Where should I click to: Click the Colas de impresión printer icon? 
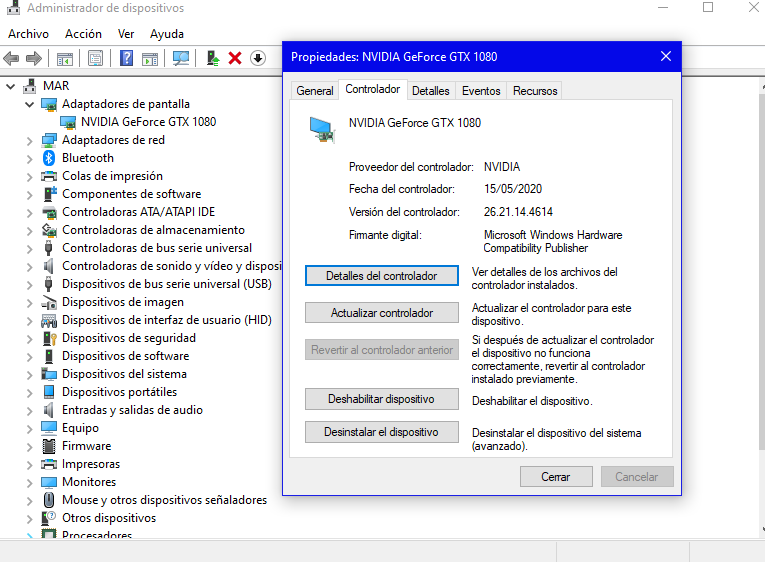[x=49, y=176]
